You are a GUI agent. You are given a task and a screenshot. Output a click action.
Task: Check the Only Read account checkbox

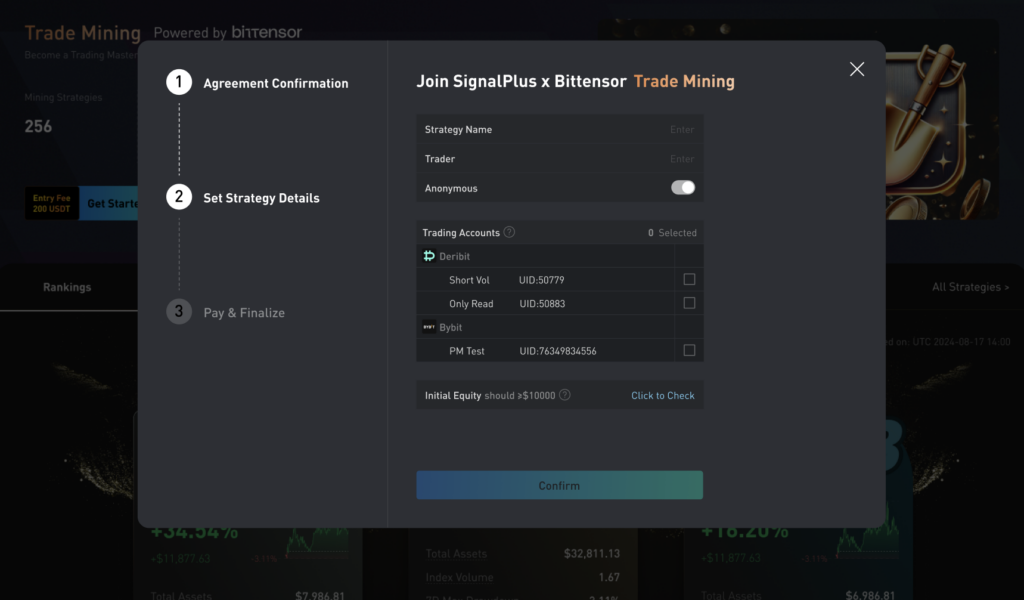coord(689,303)
